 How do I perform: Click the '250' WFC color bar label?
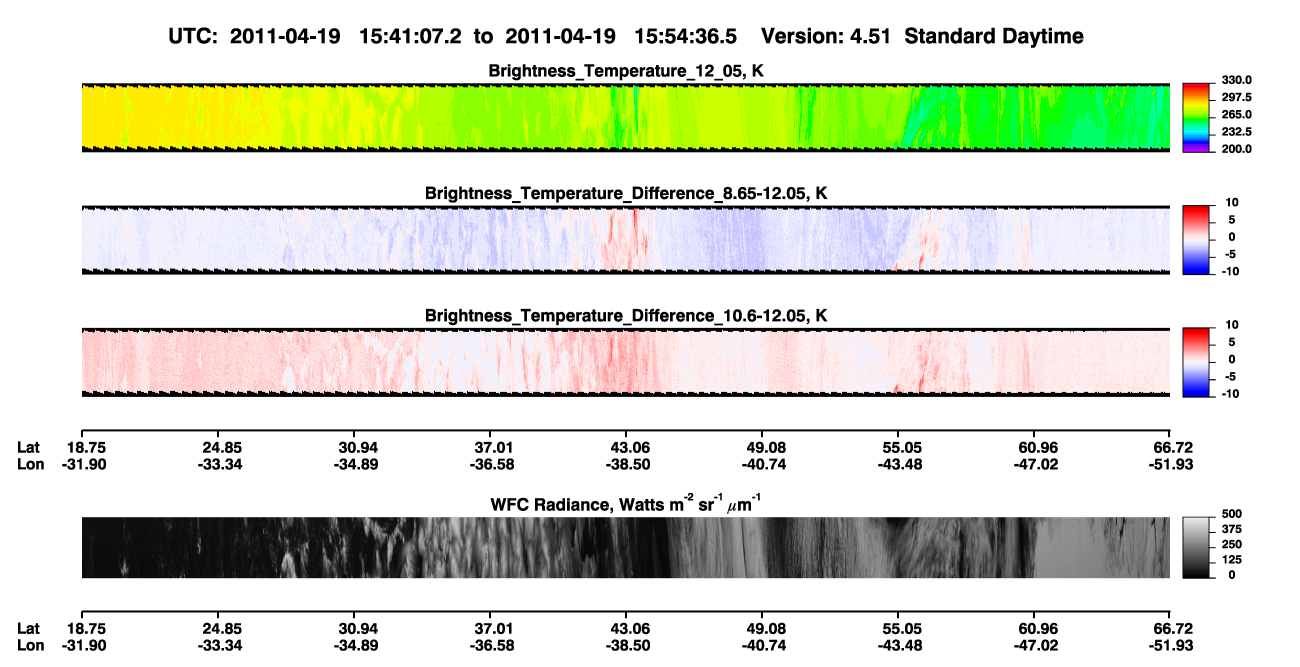click(x=1234, y=545)
